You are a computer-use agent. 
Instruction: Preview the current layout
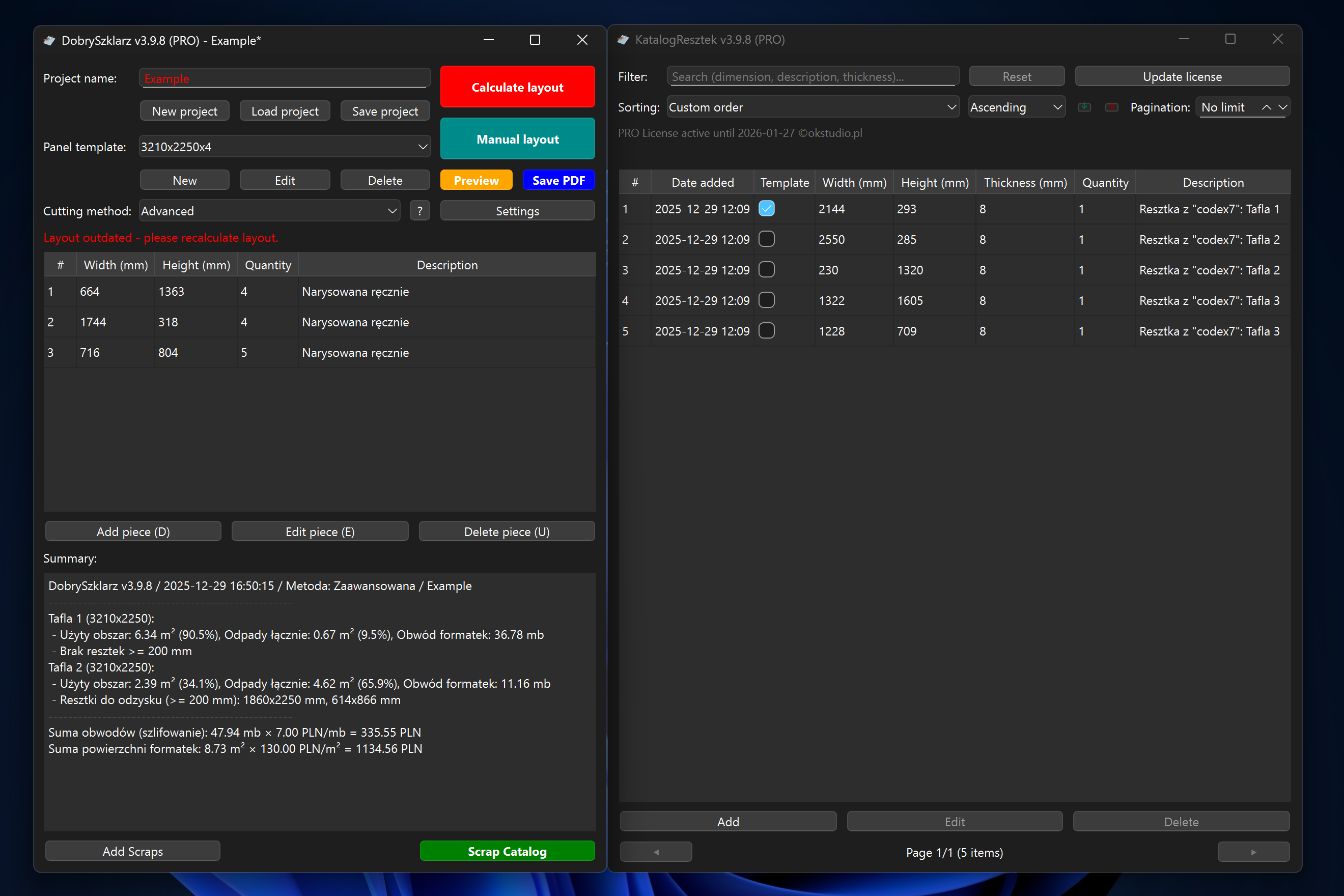(476, 179)
